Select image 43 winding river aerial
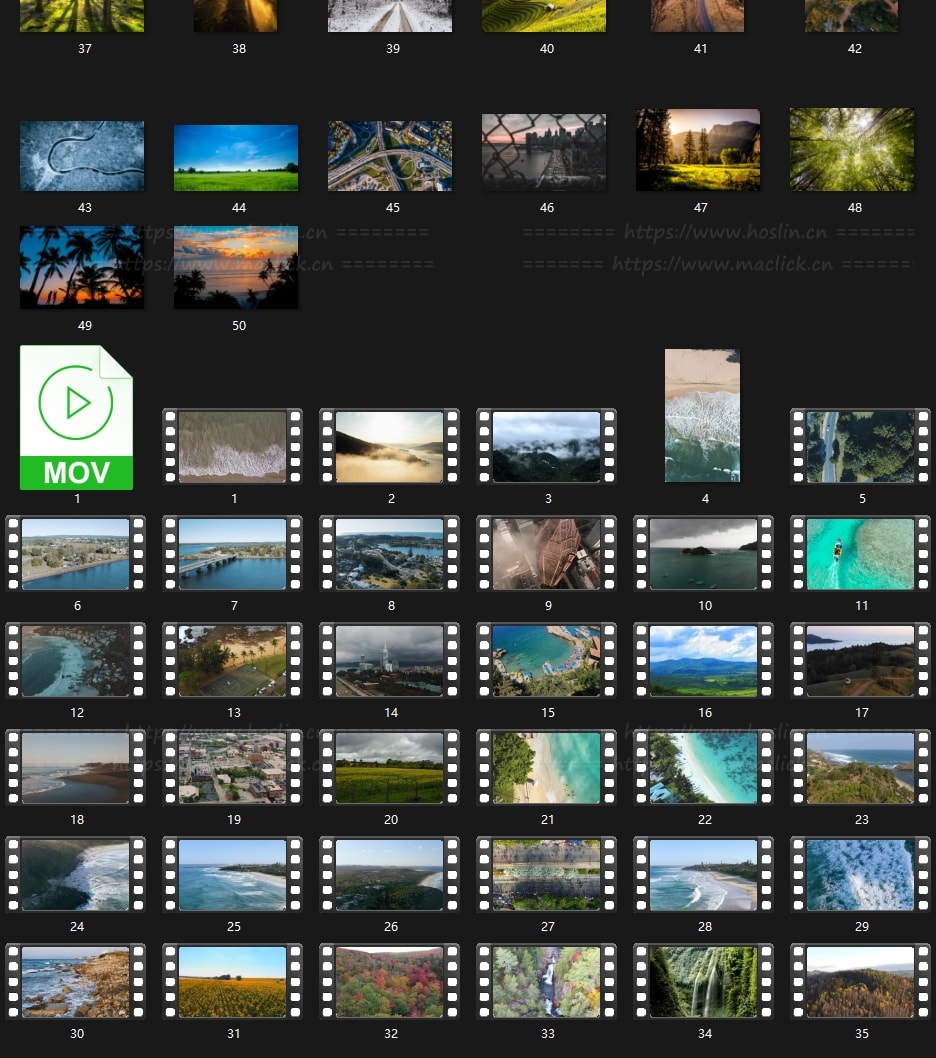 82,156
